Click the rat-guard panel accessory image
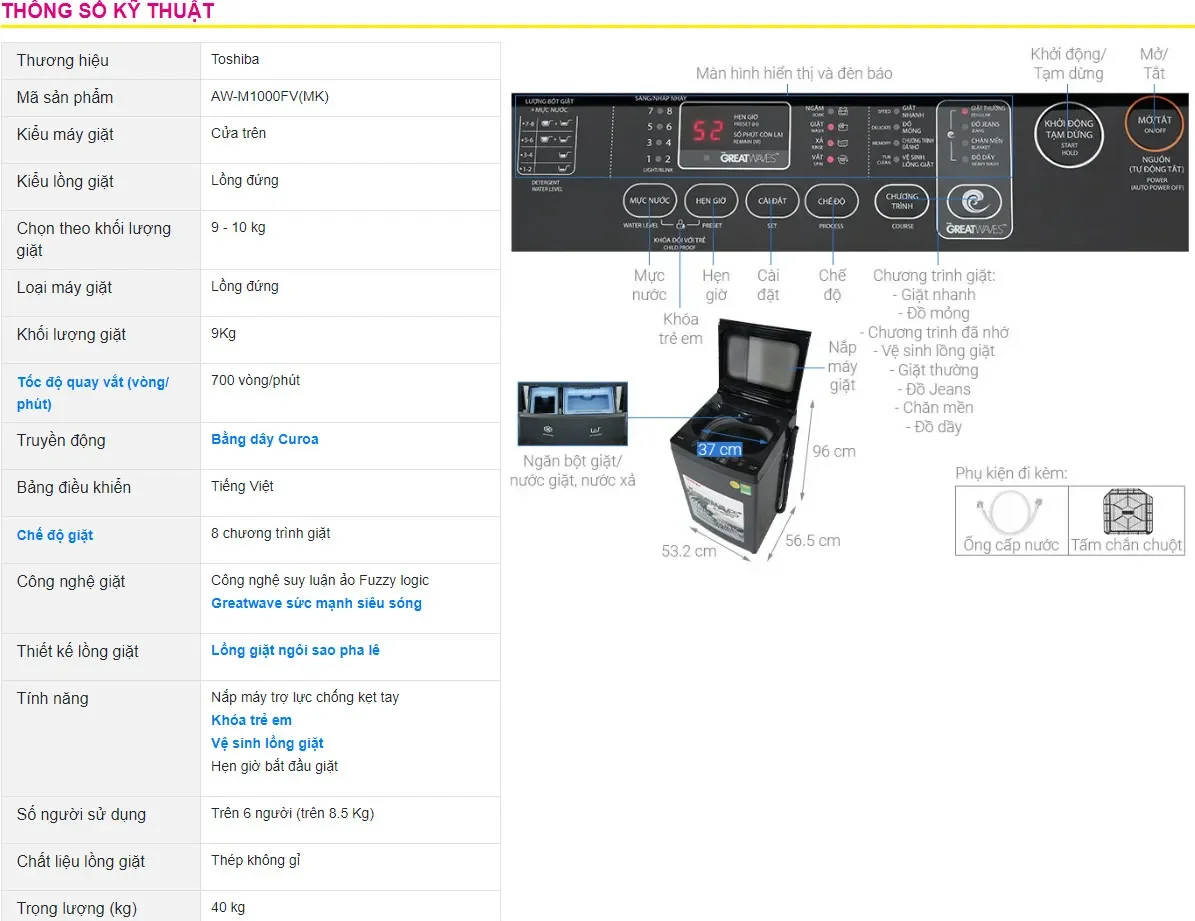1195x921 pixels. point(1127,512)
